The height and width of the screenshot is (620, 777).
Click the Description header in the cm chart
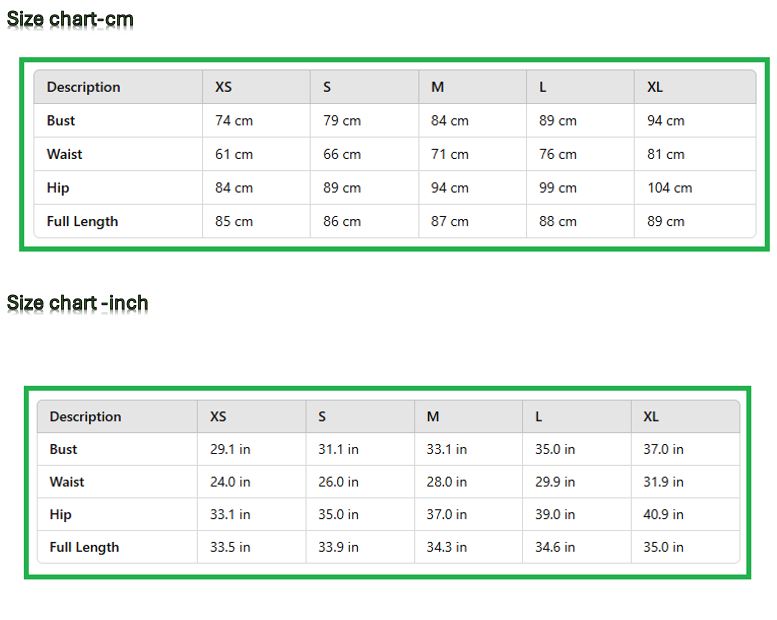83,87
